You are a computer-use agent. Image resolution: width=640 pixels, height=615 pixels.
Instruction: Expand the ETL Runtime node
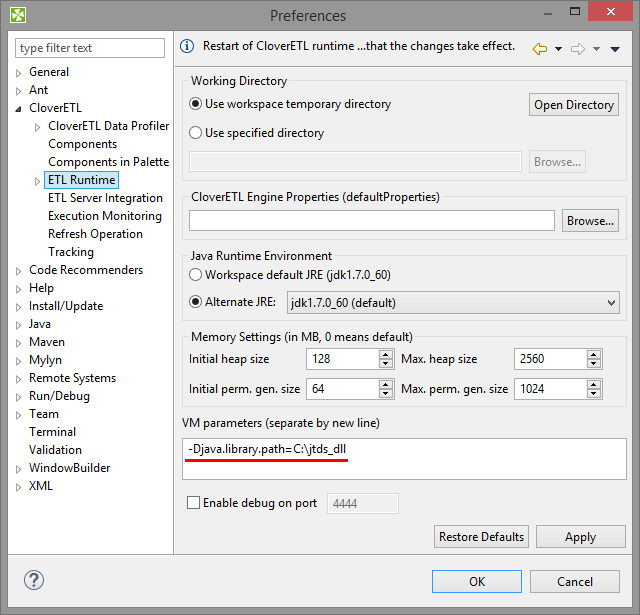coord(37,181)
